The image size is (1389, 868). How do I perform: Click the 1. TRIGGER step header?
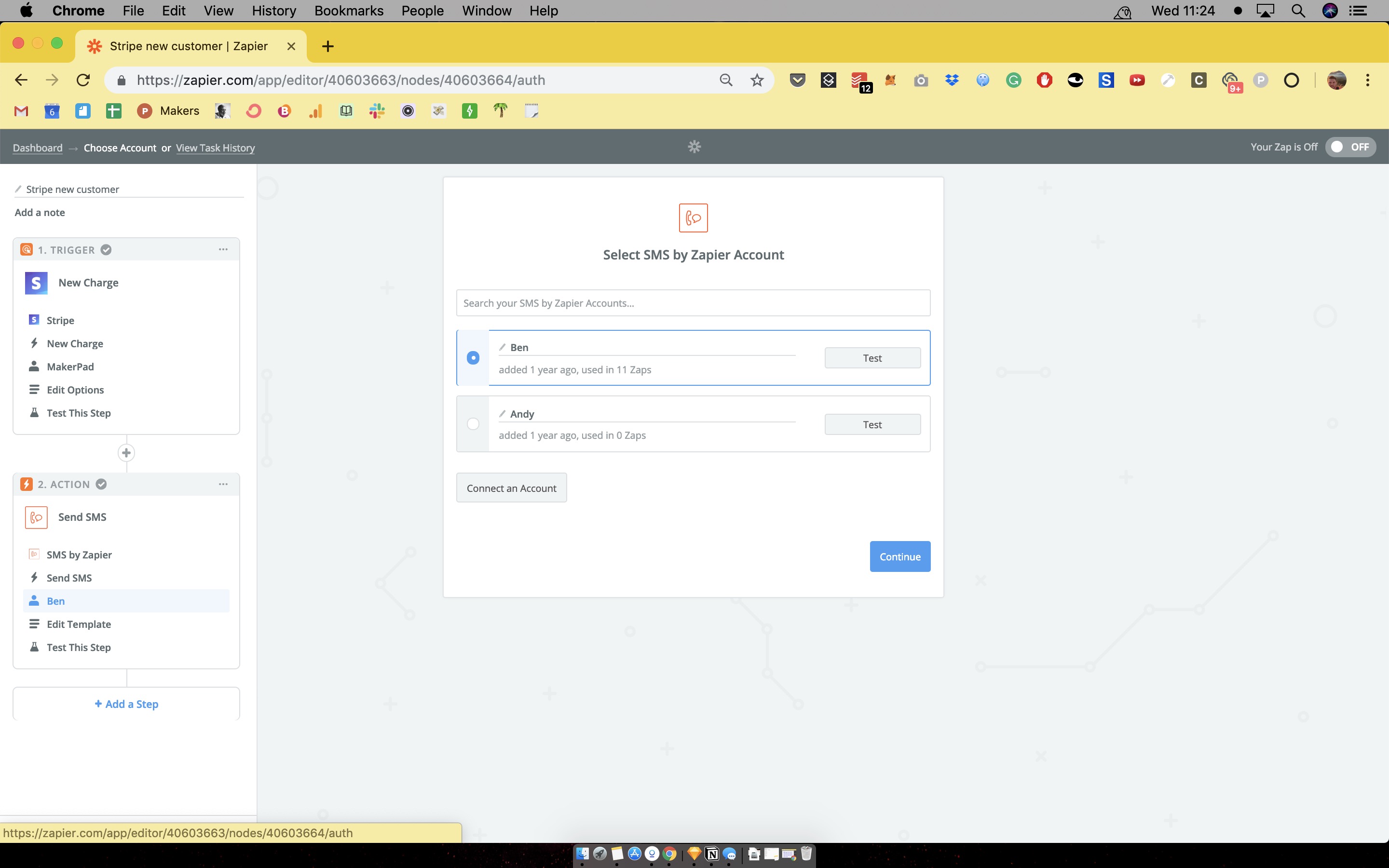pyautogui.click(x=126, y=249)
